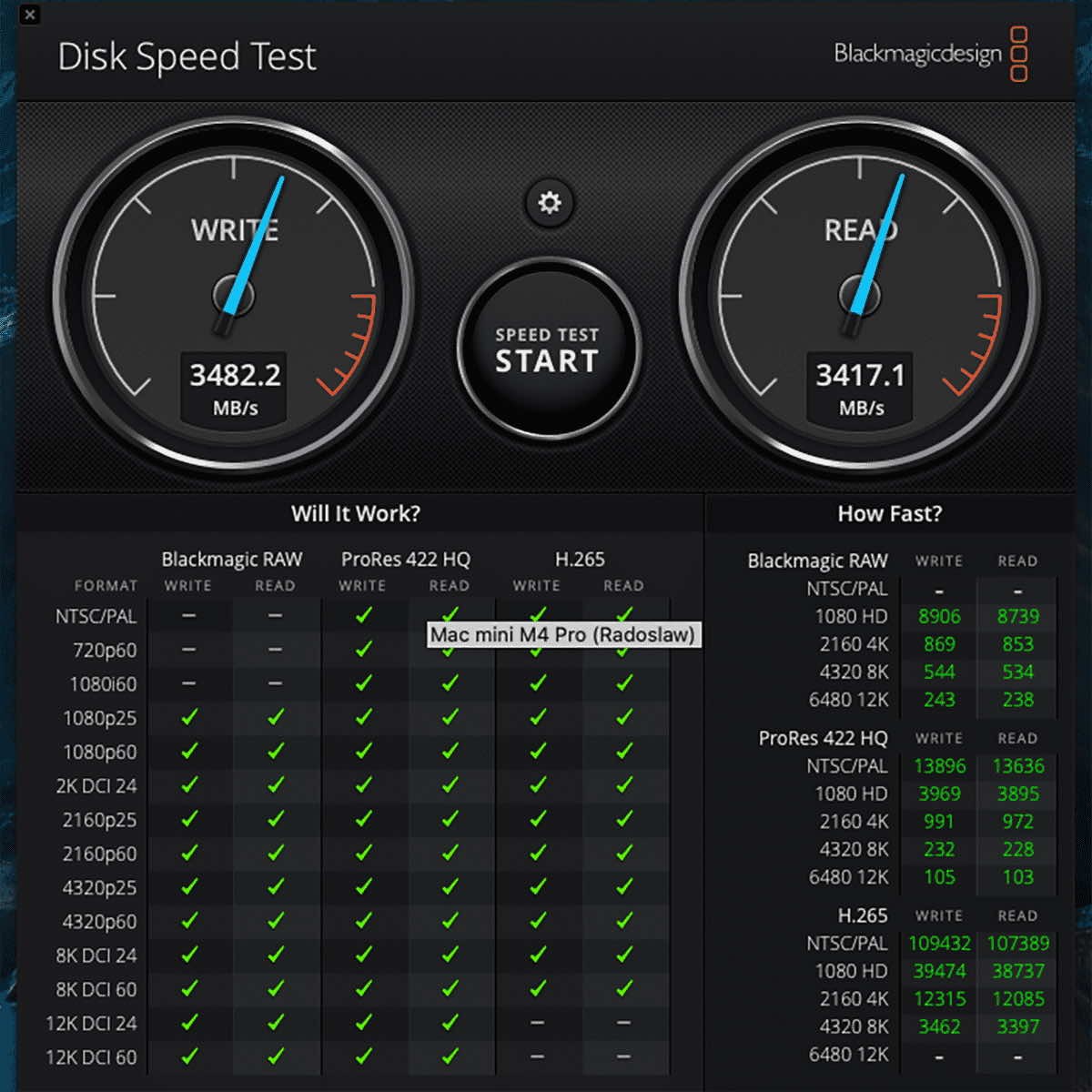Viewport: 1092px width, 1092px height.
Task: Click the read speed value 3417.1
Action: click(x=860, y=375)
